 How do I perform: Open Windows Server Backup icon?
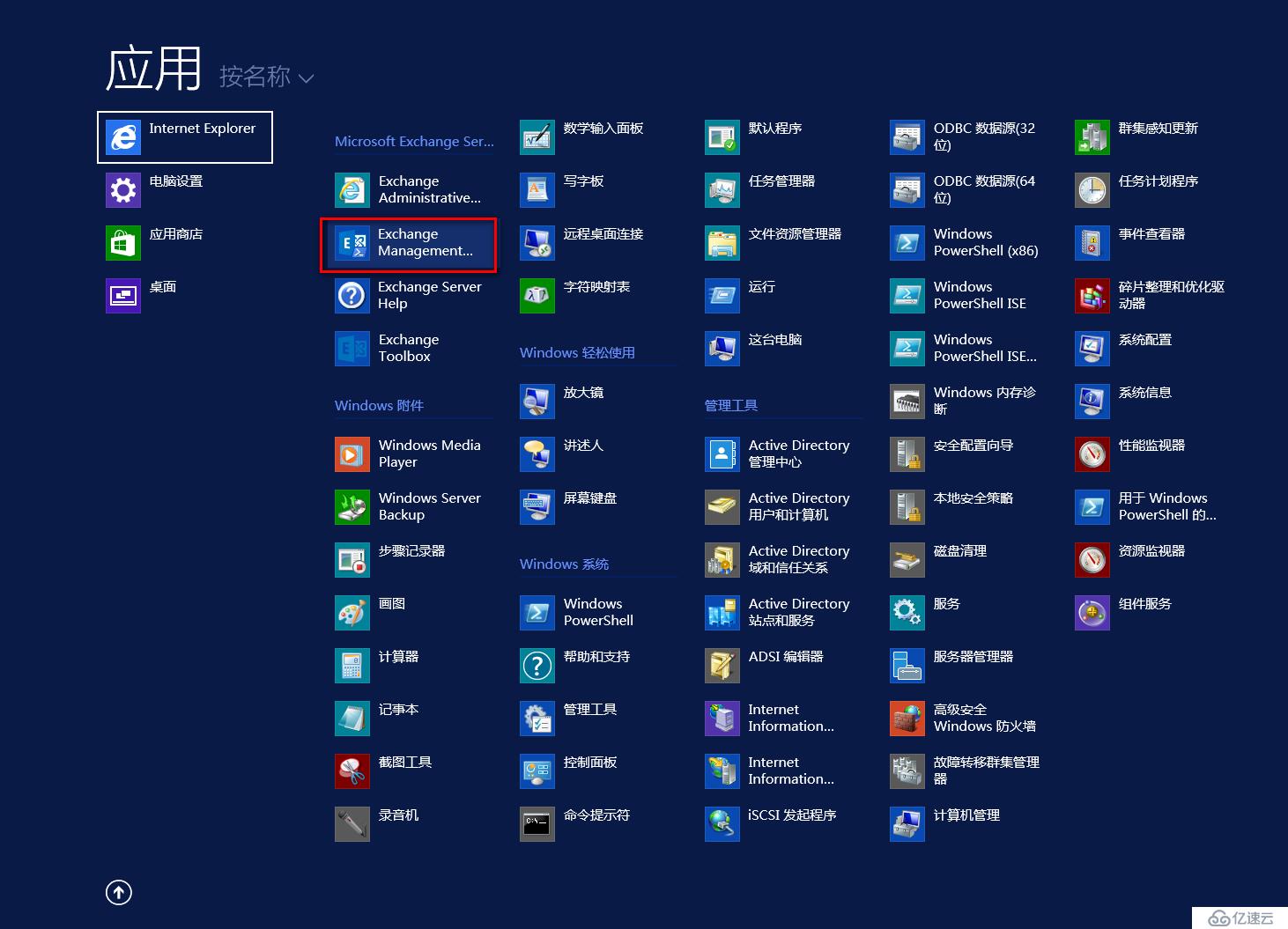coord(352,507)
